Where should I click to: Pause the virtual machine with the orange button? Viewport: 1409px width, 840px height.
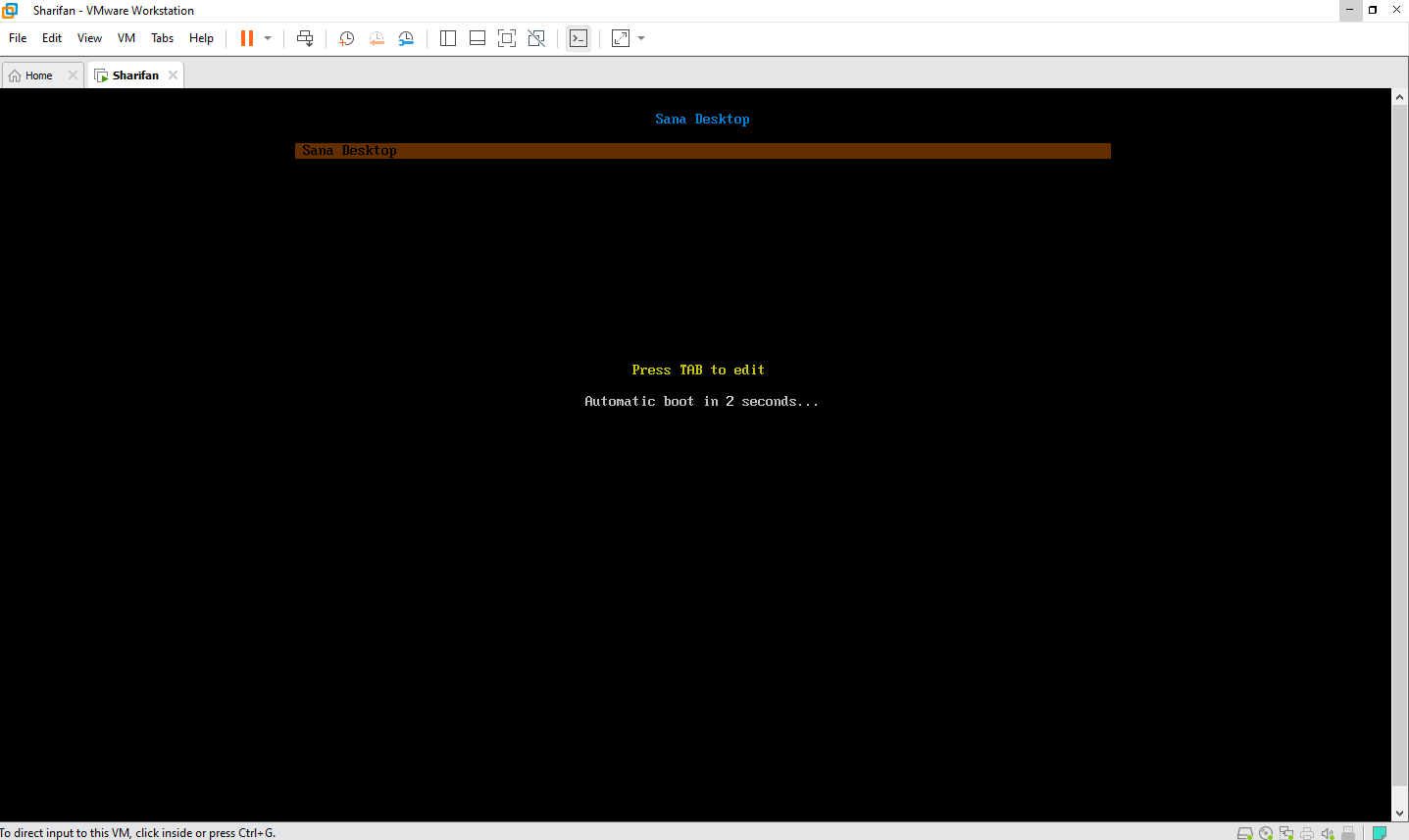247,38
